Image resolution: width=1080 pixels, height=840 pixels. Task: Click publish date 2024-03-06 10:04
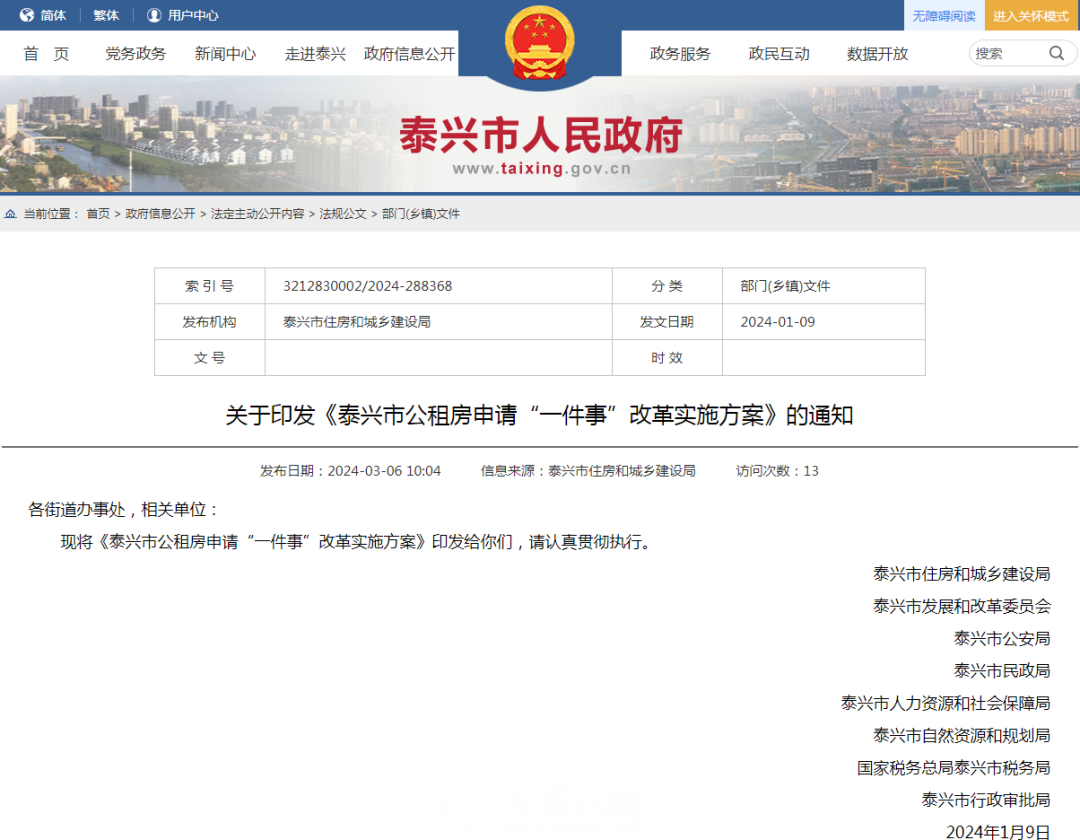pos(350,471)
